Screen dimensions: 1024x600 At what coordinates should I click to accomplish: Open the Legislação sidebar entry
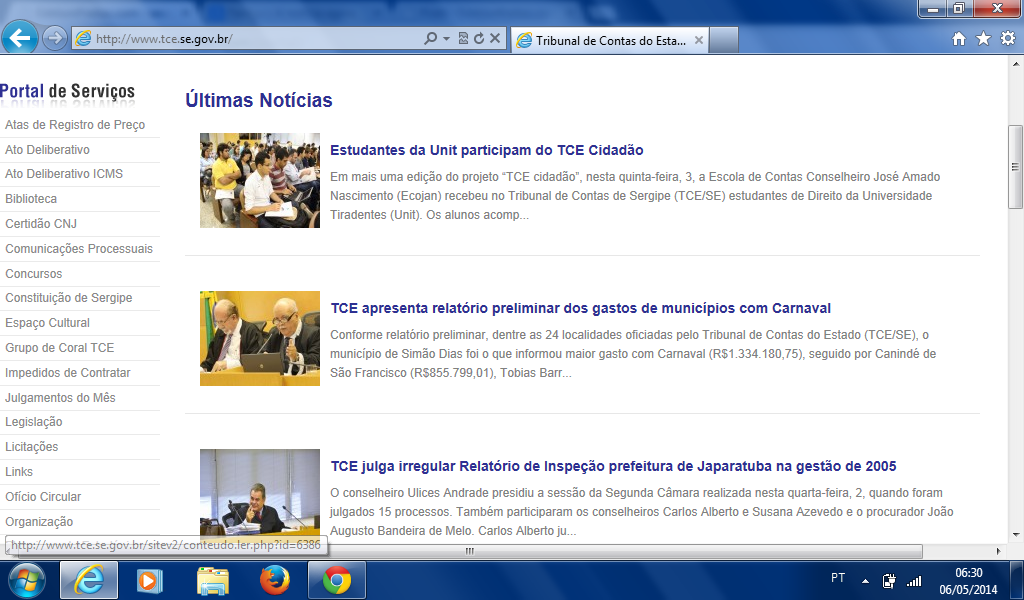[x=34, y=422]
